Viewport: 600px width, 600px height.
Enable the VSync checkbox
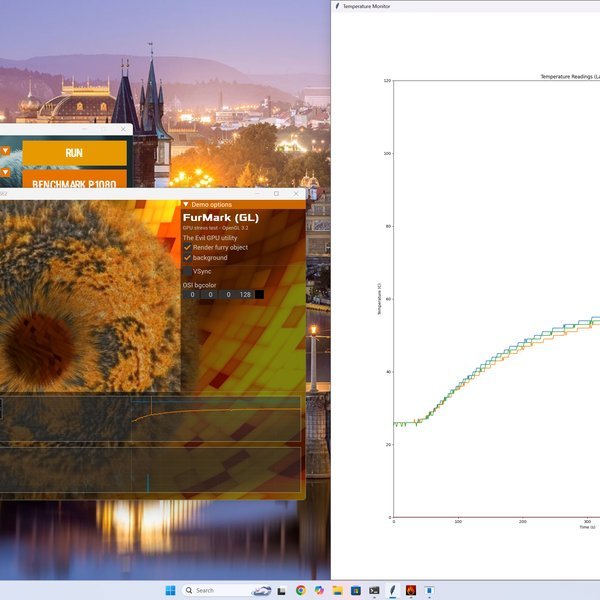(187, 271)
